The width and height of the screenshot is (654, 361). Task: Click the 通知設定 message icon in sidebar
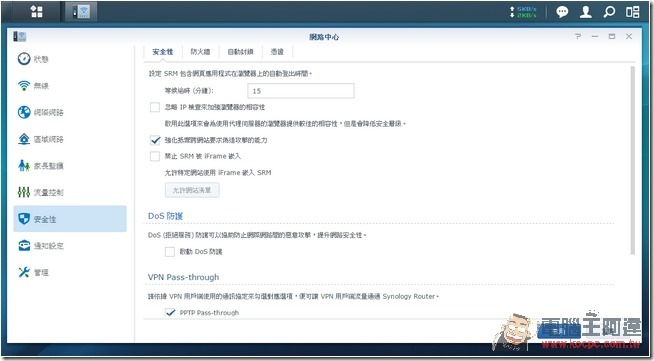click(24, 246)
